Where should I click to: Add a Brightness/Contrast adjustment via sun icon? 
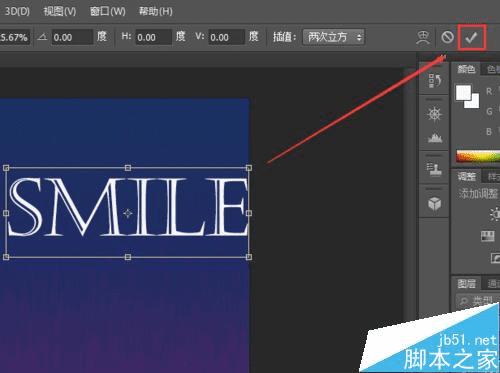click(495, 214)
